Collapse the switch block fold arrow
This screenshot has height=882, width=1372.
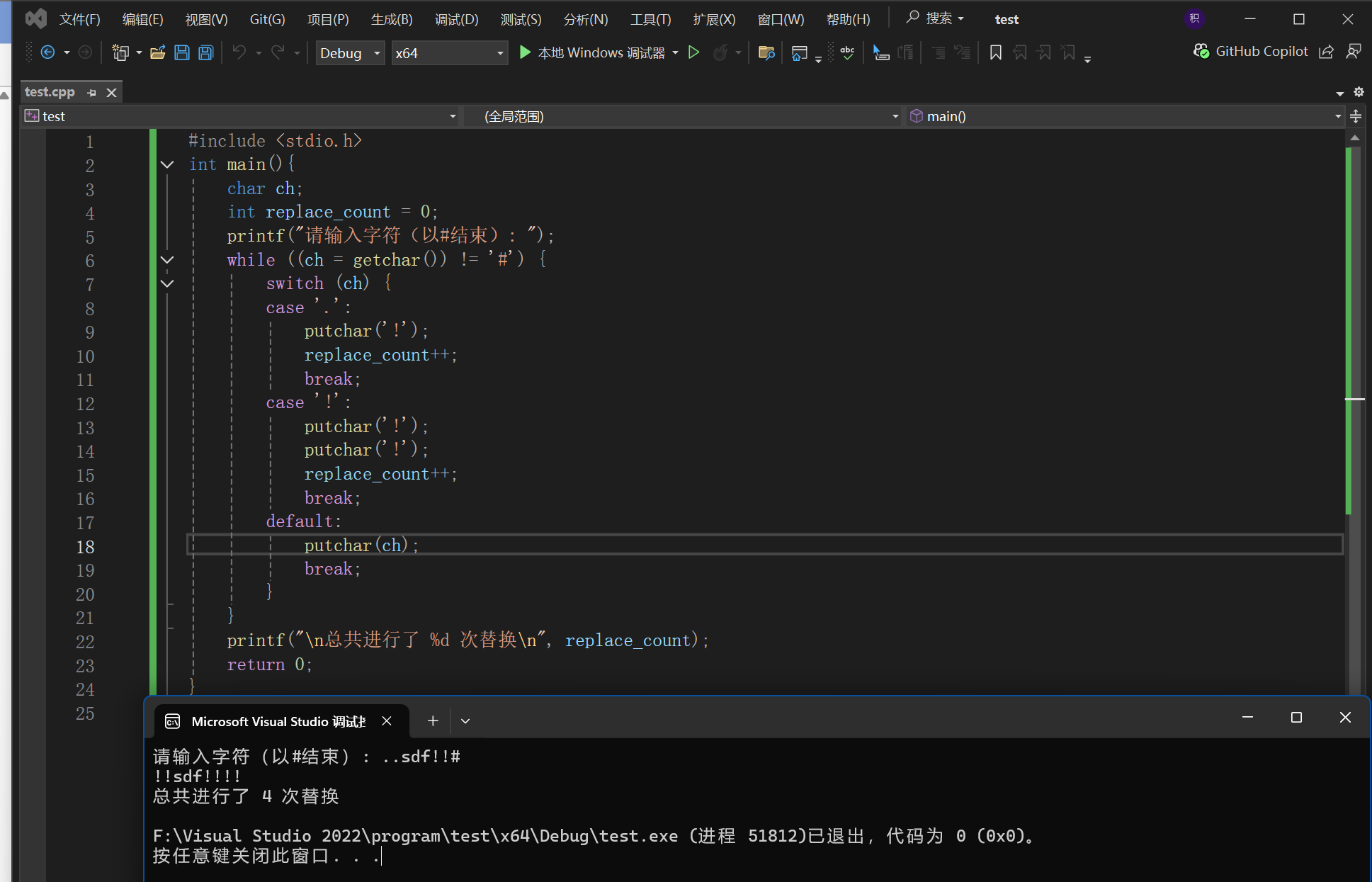(167, 283)
